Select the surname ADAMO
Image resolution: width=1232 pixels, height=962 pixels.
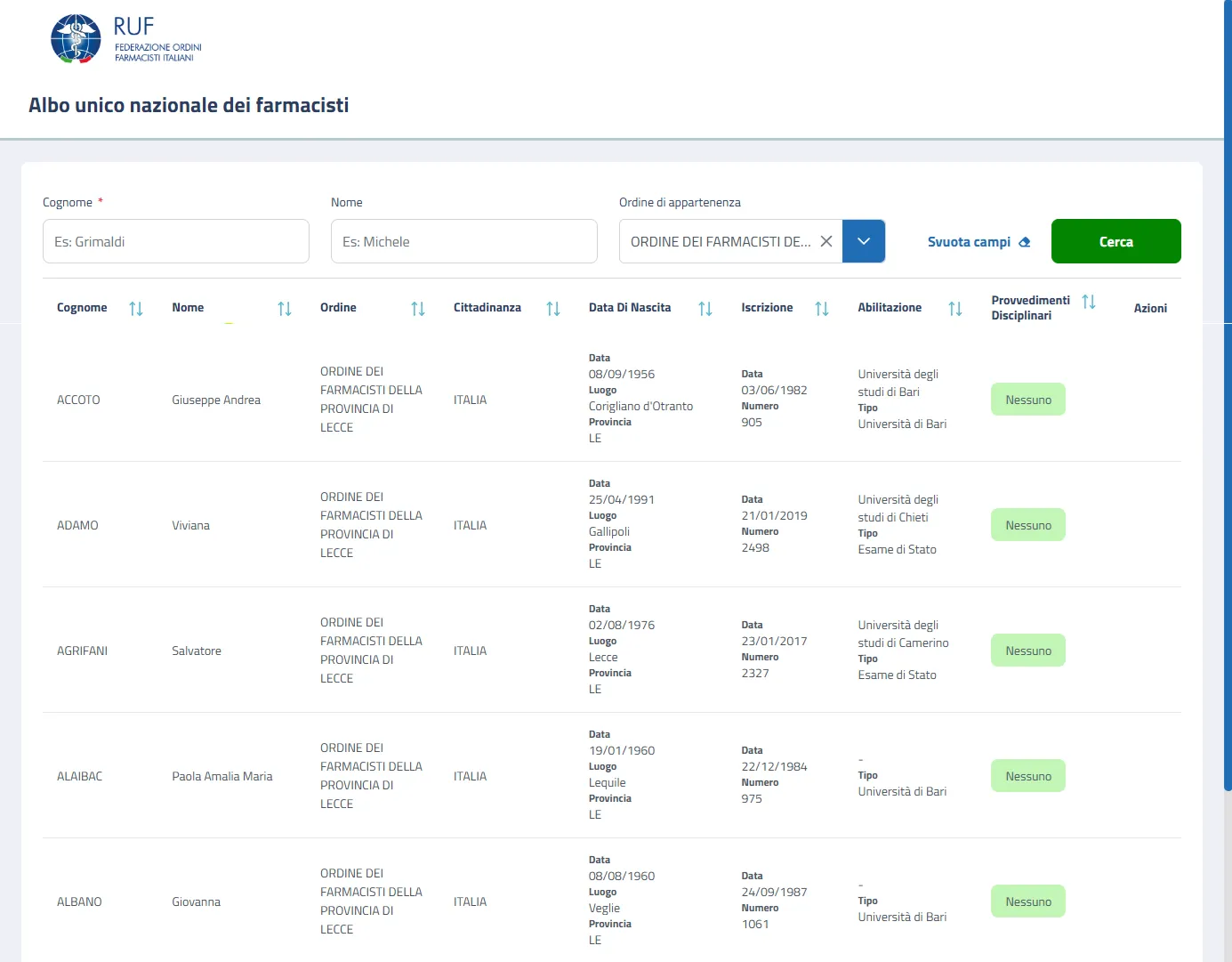pyautogui.click(x=77, y=525)
